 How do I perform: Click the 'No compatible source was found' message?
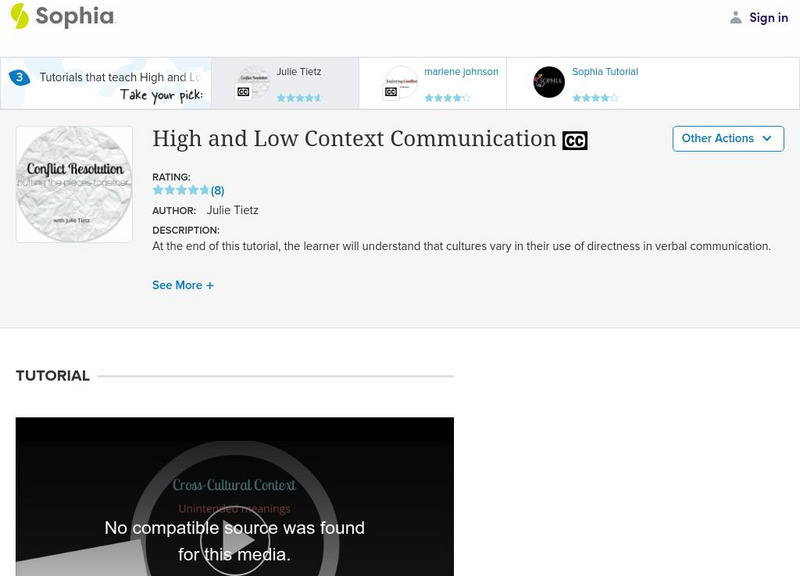click(235, 541)
